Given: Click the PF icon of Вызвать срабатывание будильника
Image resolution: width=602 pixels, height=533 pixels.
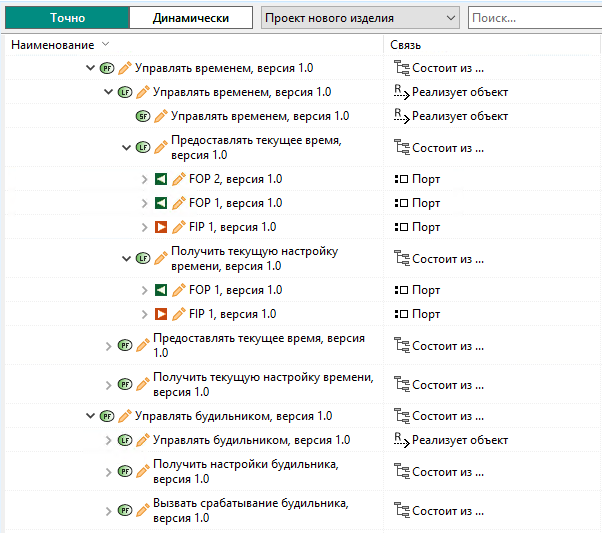Looking at the screenshot, I should pyautogui.click(x=125, y=511).
